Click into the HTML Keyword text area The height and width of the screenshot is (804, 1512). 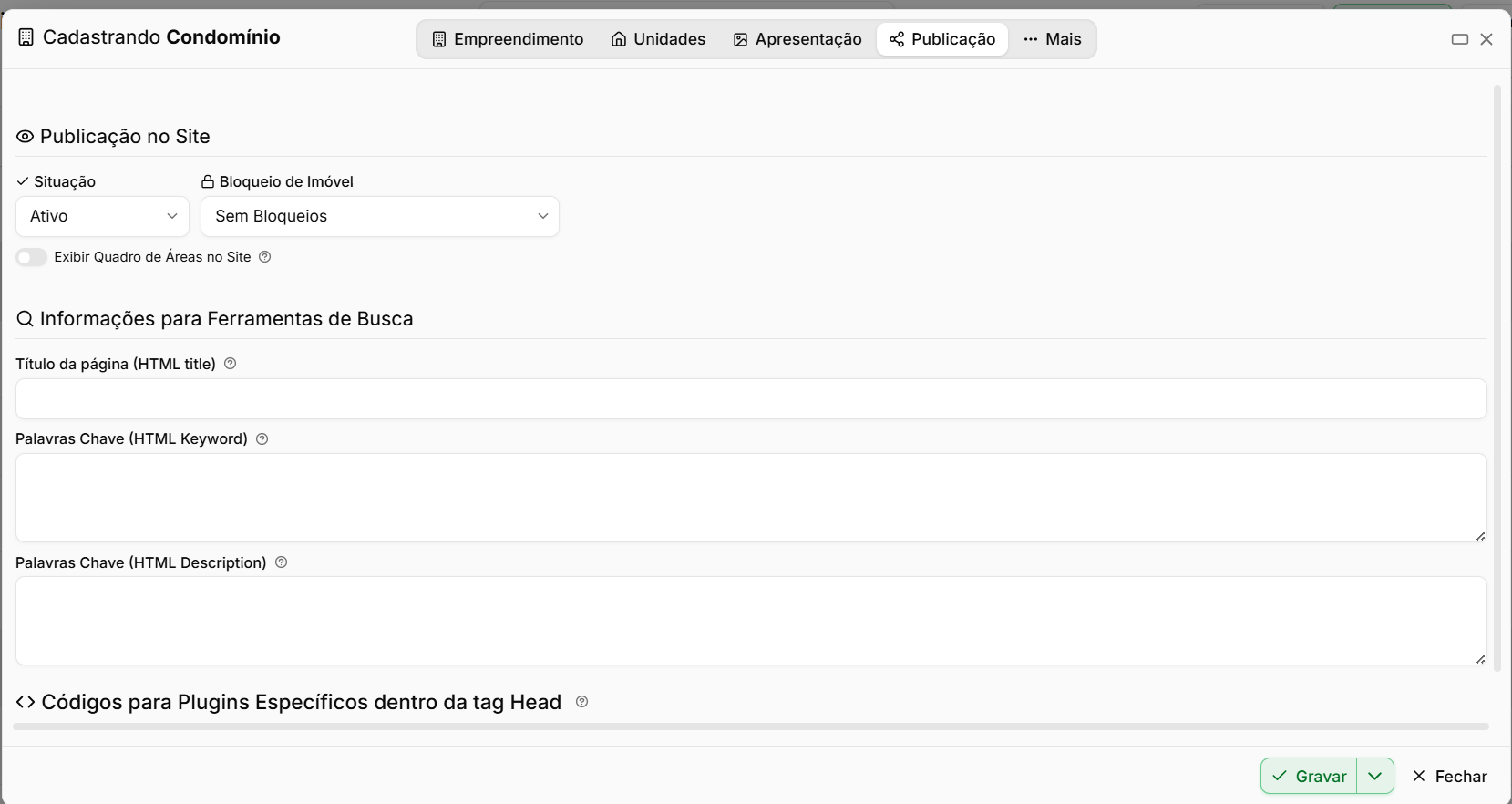coord(751,498)
